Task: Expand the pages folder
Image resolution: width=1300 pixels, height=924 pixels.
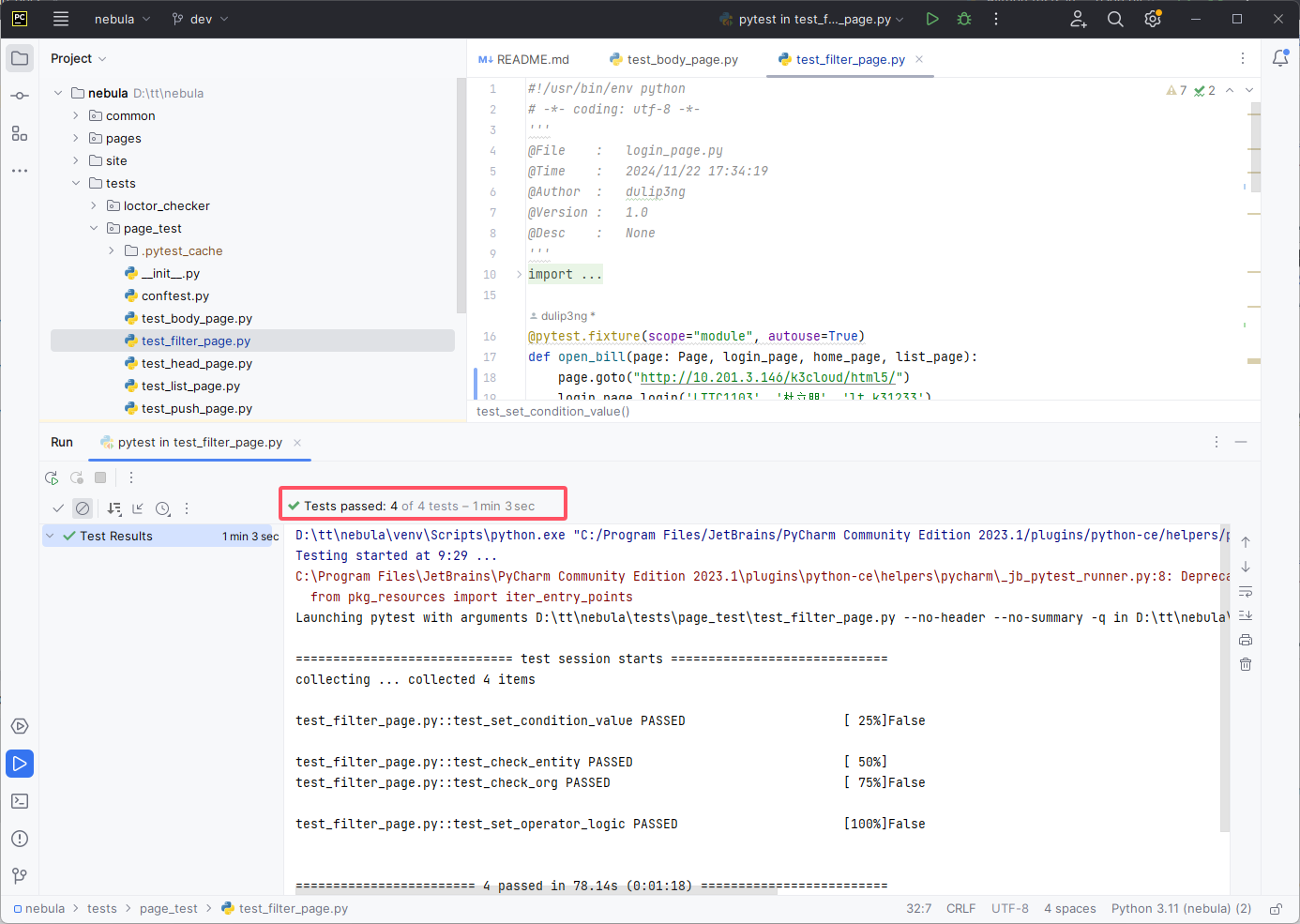Action: (x=76, y=138)
